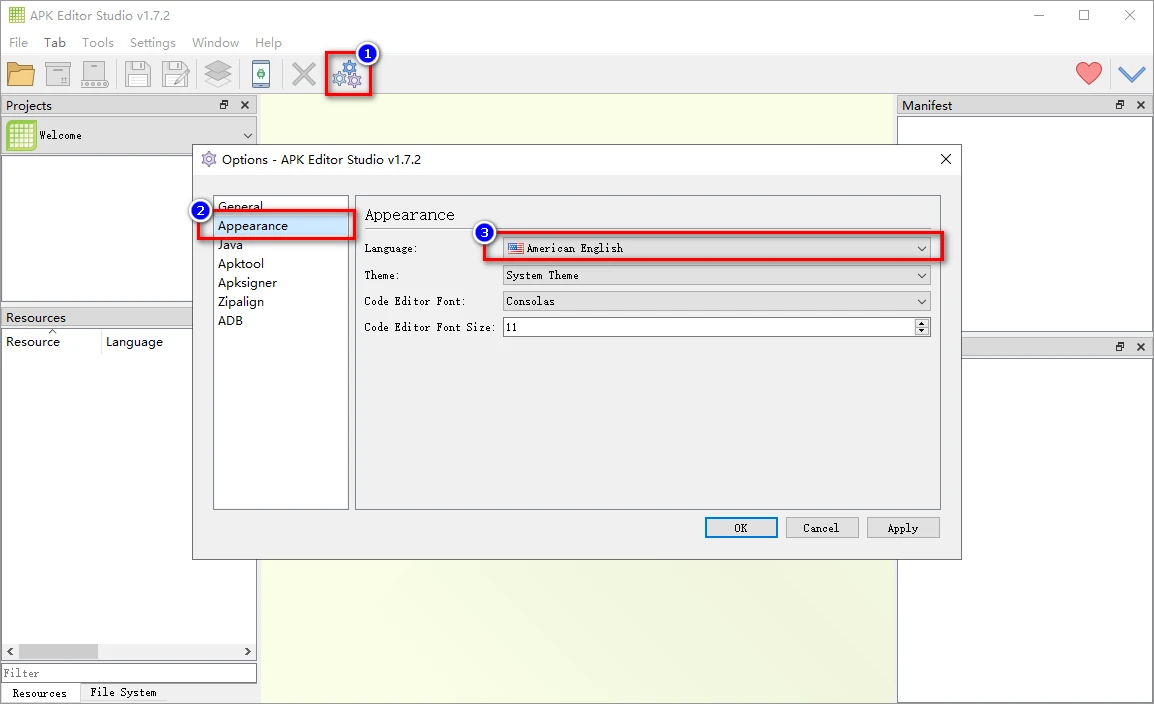Select Apktool in options list
1154x704 pixels.
pos(241,264)
